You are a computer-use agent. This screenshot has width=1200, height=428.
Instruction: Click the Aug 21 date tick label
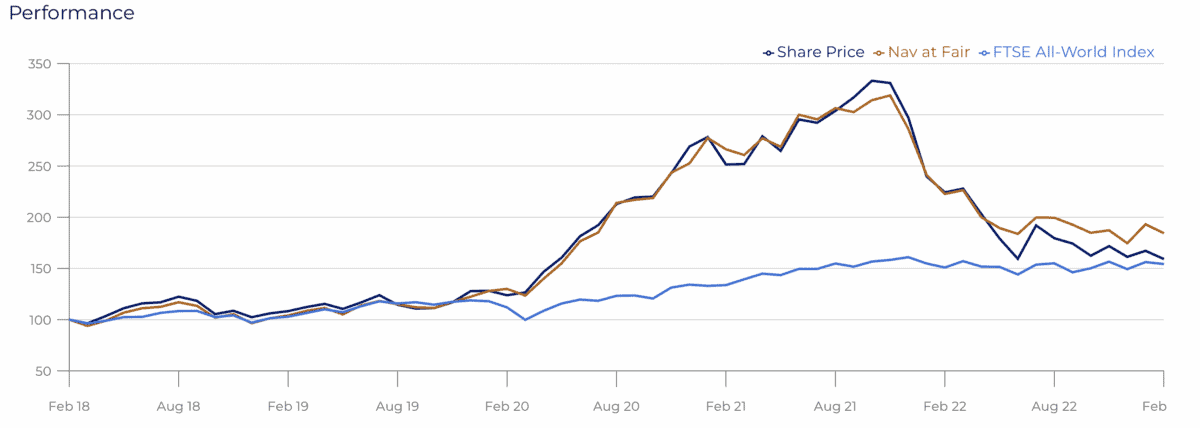coord(835,407)
